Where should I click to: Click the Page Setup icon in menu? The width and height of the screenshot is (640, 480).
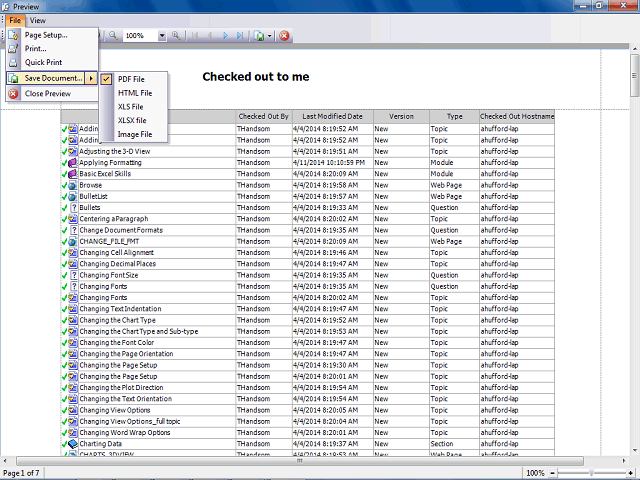13,35
